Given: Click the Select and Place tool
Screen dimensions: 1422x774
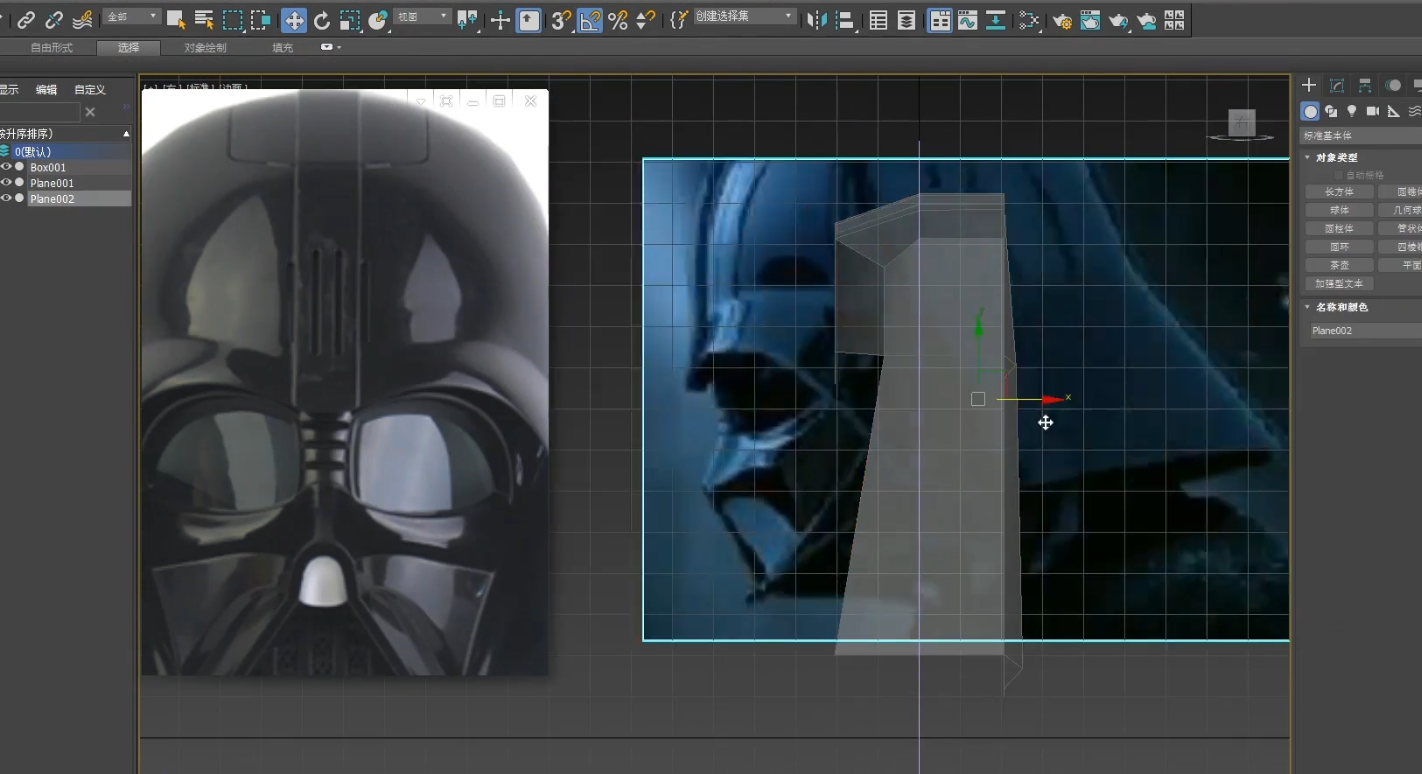Looking at the screenshot, I should click(x=378, y=19).
